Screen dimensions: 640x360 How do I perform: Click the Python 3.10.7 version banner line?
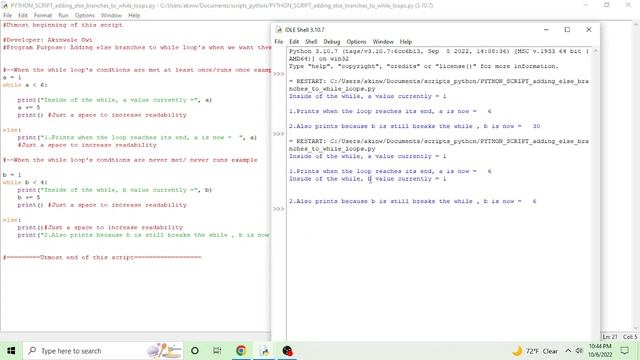439,51
